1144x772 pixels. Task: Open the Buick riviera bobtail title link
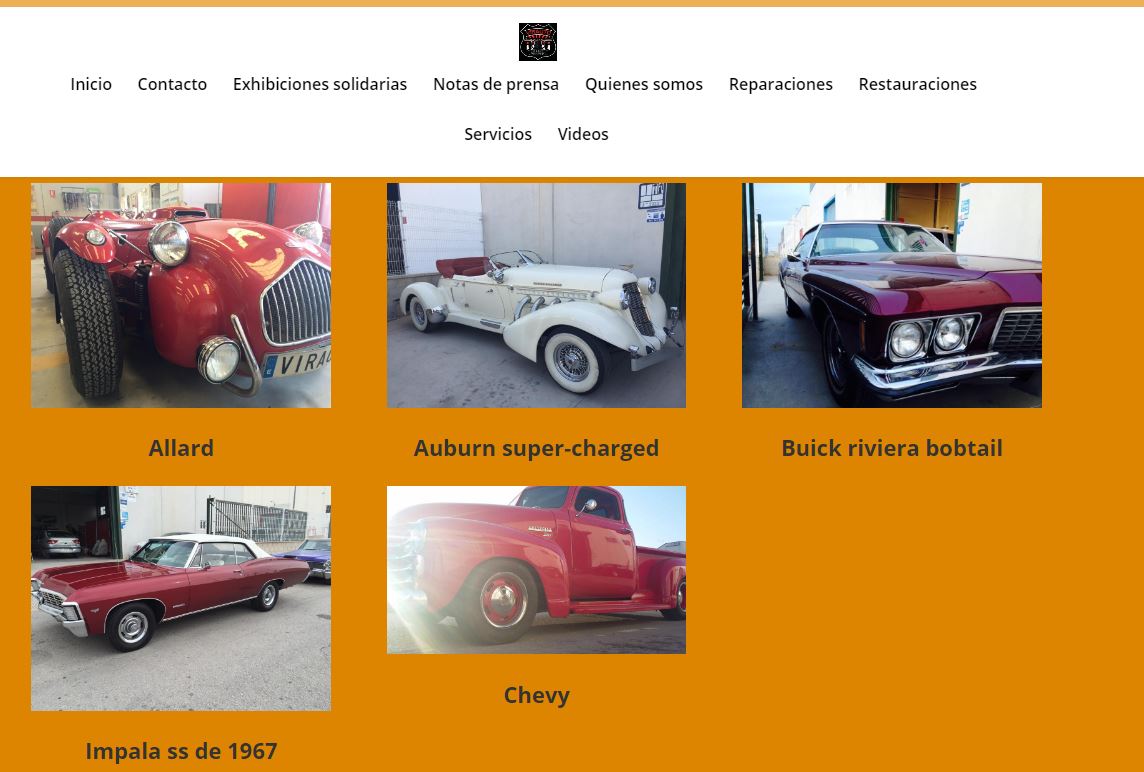pos(892,448)
